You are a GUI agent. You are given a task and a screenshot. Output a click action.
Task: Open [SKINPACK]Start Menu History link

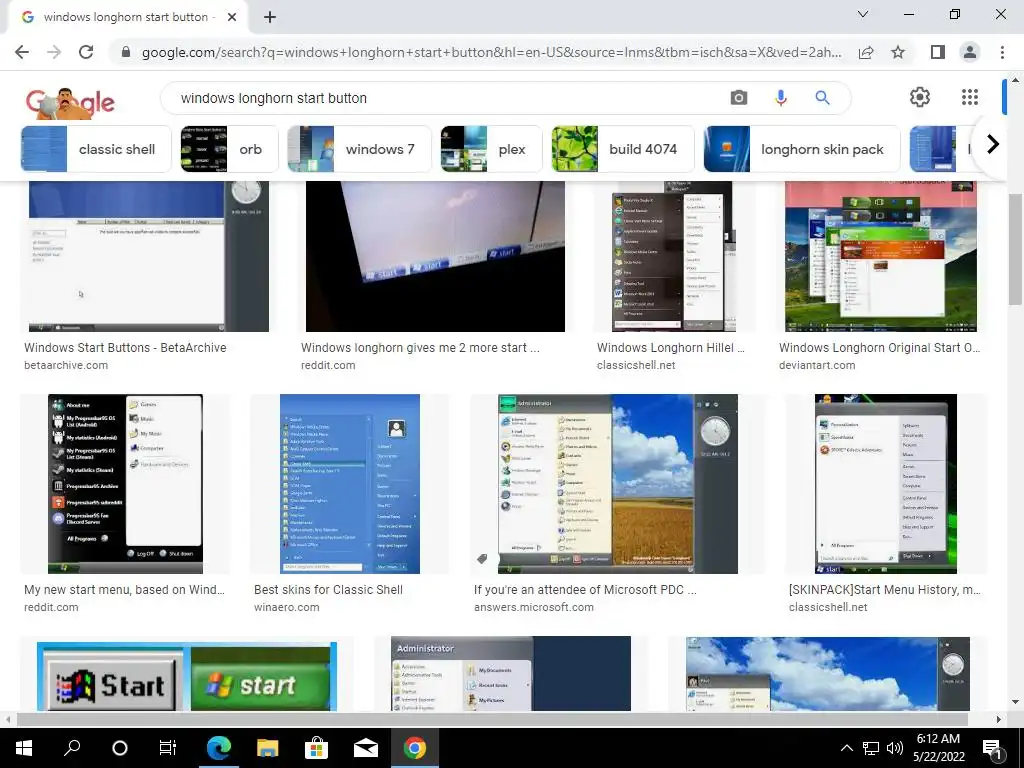884,590
